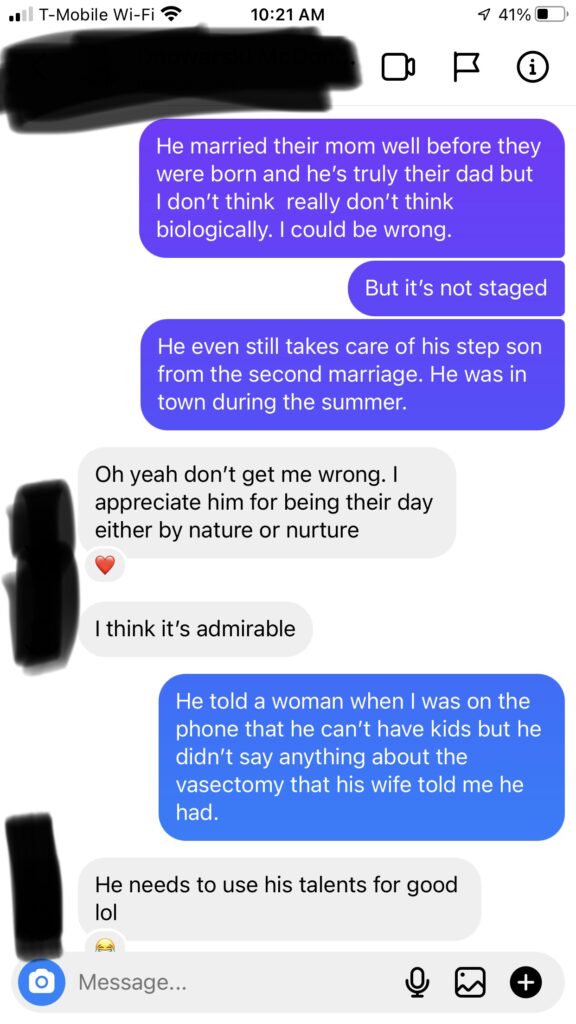Start a video call with the camera icon

(398, 67)
